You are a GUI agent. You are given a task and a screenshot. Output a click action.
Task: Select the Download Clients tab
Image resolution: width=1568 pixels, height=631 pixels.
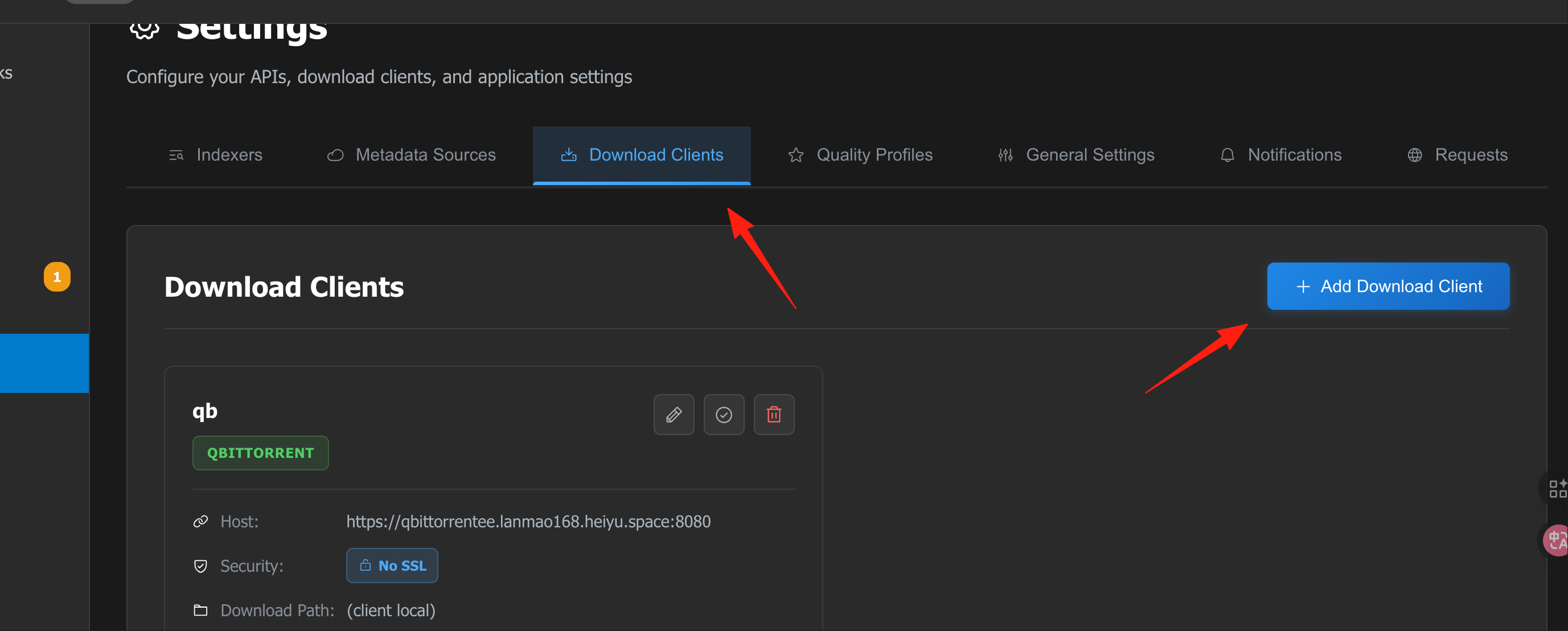642,155
